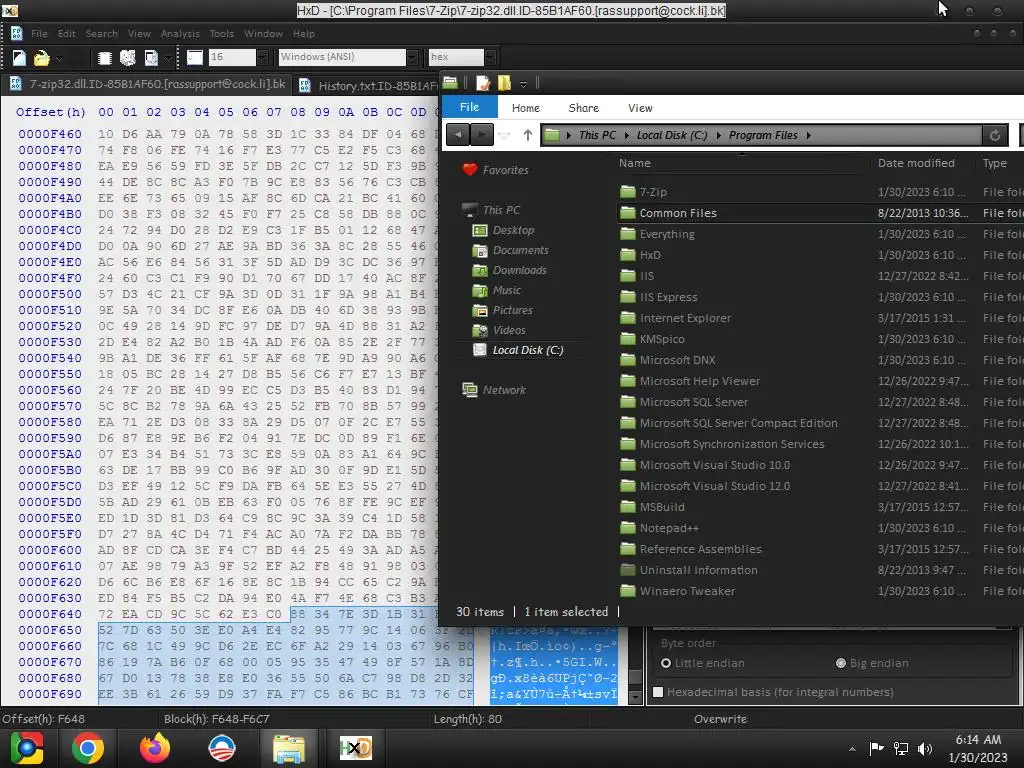Viewport: 1024px width, 768px height.
Task: Click the Firefox icon in the taskbar
Action: (155, 748)
